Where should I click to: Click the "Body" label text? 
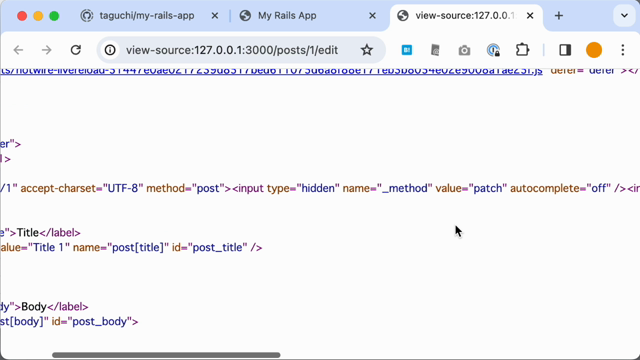tap(34, 307)
